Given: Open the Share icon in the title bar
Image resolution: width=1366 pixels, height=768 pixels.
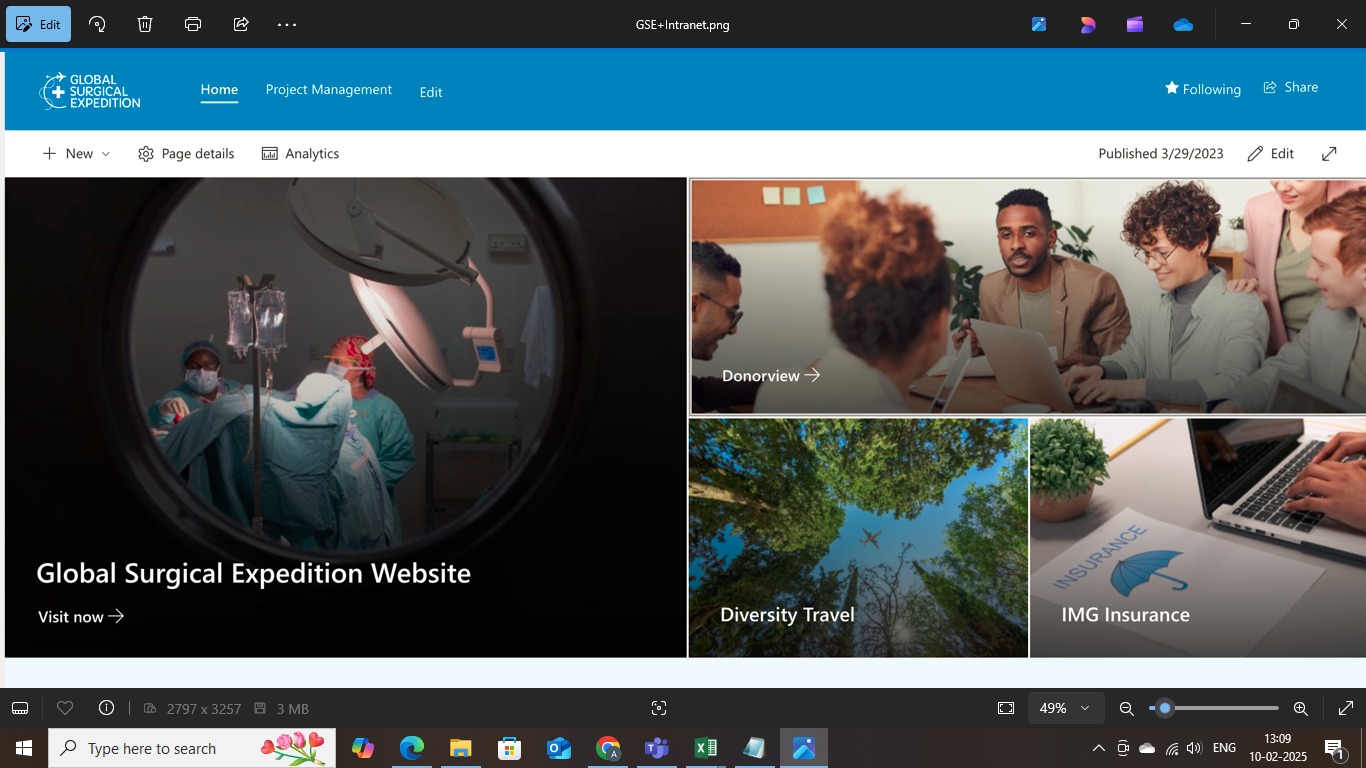Looking at the screenshot, I should [x=241, y=24].
